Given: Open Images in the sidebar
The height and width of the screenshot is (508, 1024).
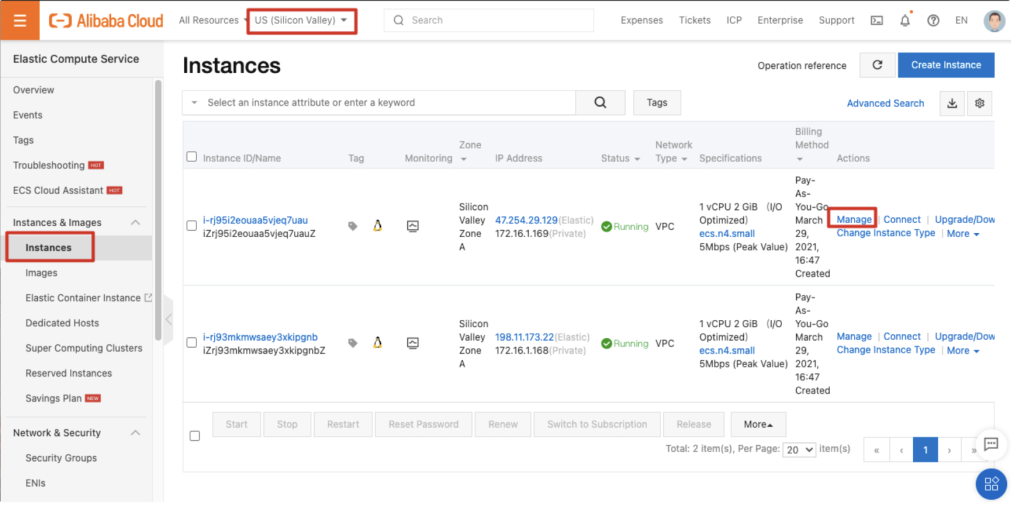Looking at the screenshot, I should pyautogui.click(x=41, y=273).
